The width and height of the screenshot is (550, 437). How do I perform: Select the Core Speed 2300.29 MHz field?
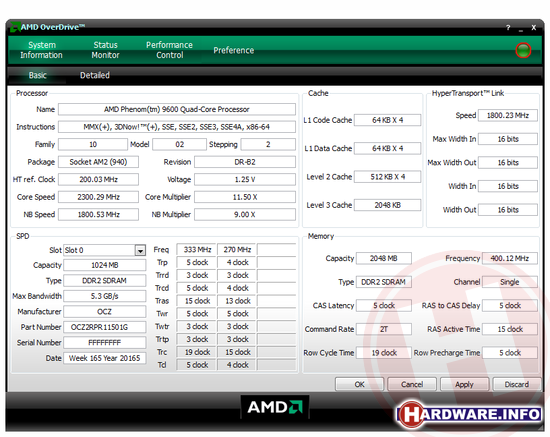tap(99, 197)
